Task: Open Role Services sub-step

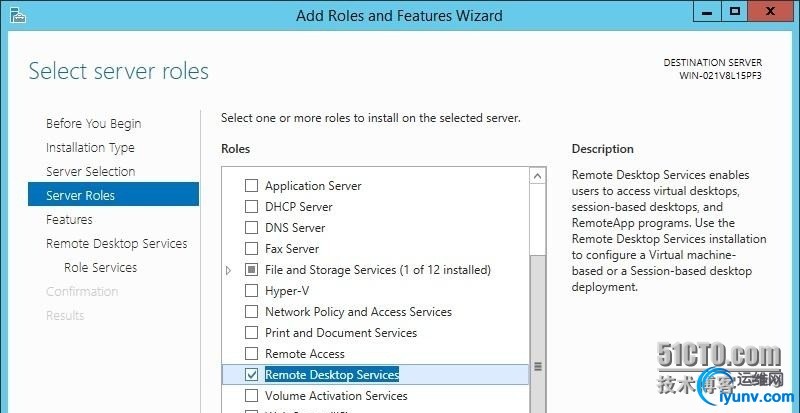Action: pos(100,268)
